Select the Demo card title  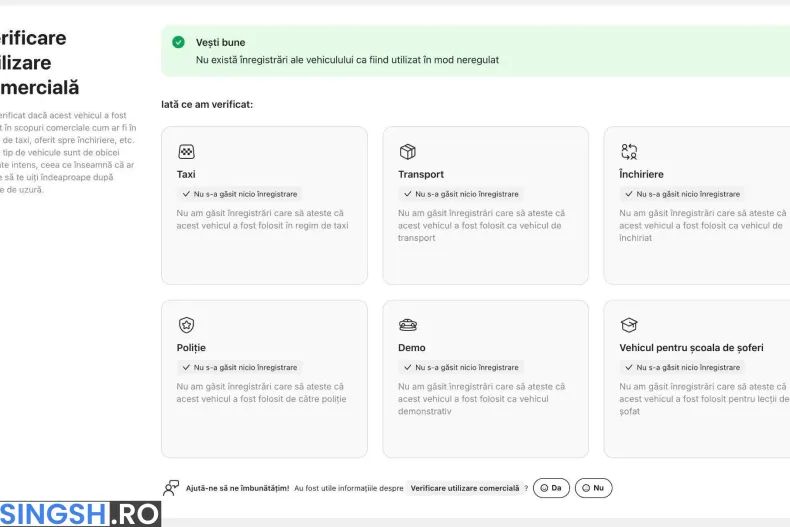point(412,348)
